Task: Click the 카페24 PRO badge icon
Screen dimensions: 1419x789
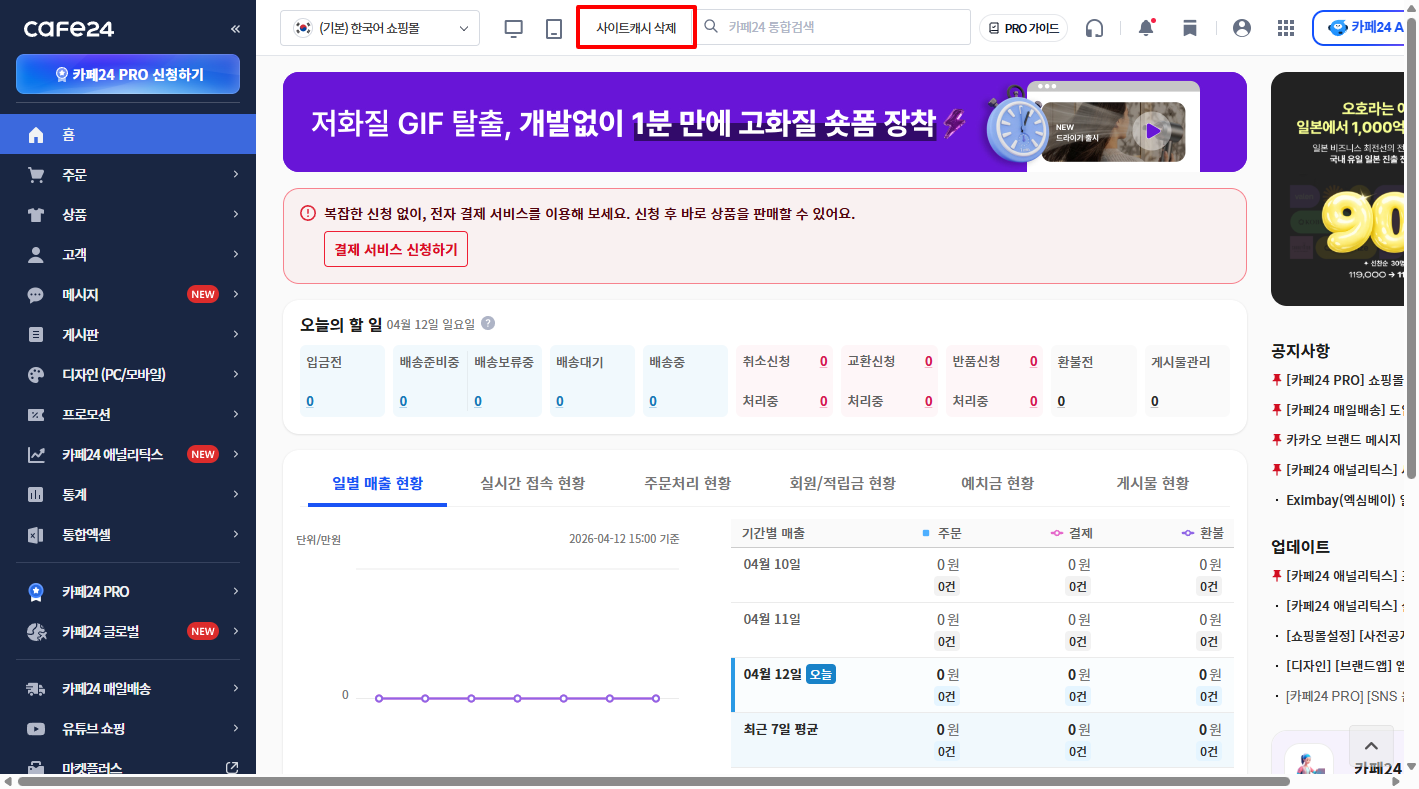Action: click(36, 592)
